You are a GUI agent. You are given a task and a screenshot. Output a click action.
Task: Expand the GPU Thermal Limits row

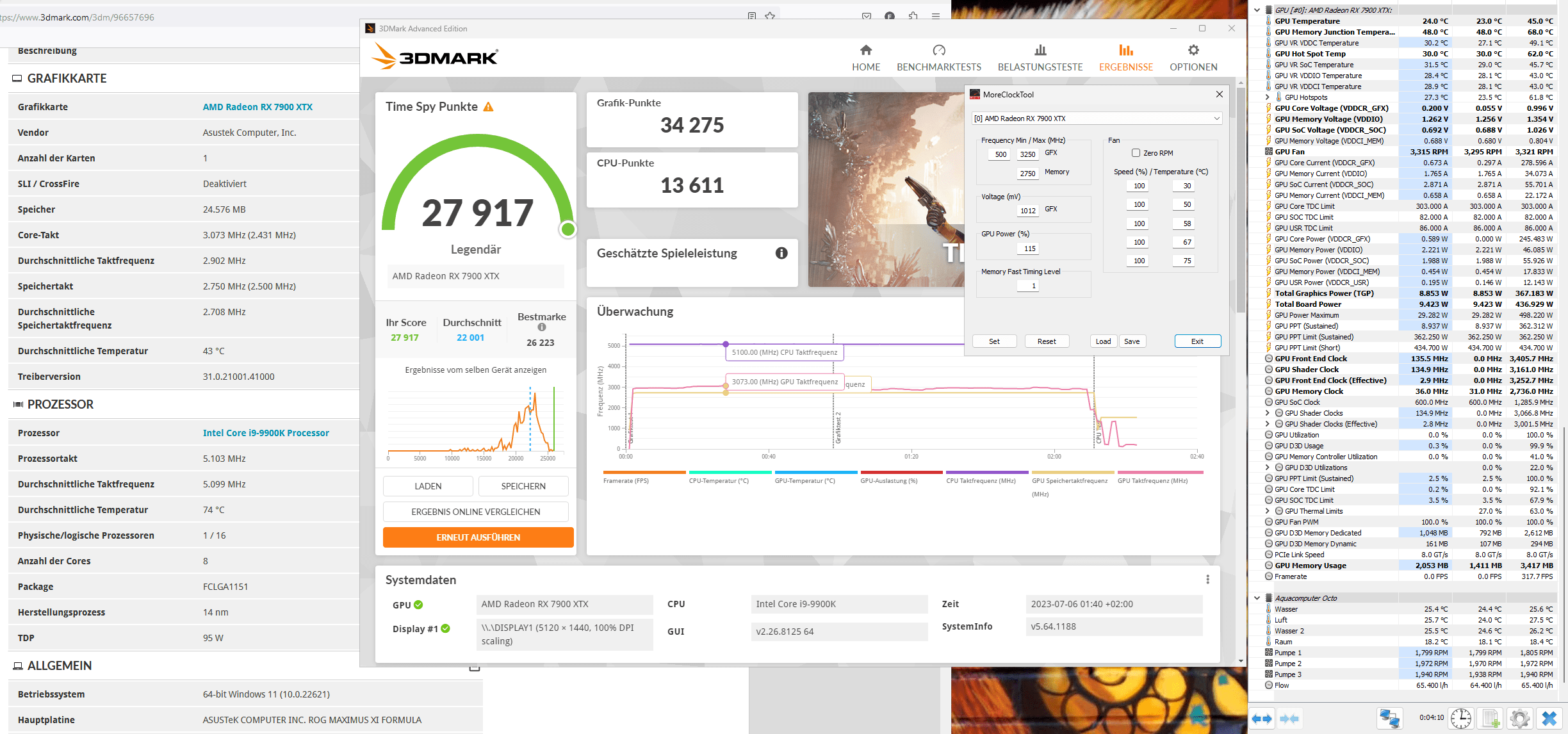coord(1268,511)
